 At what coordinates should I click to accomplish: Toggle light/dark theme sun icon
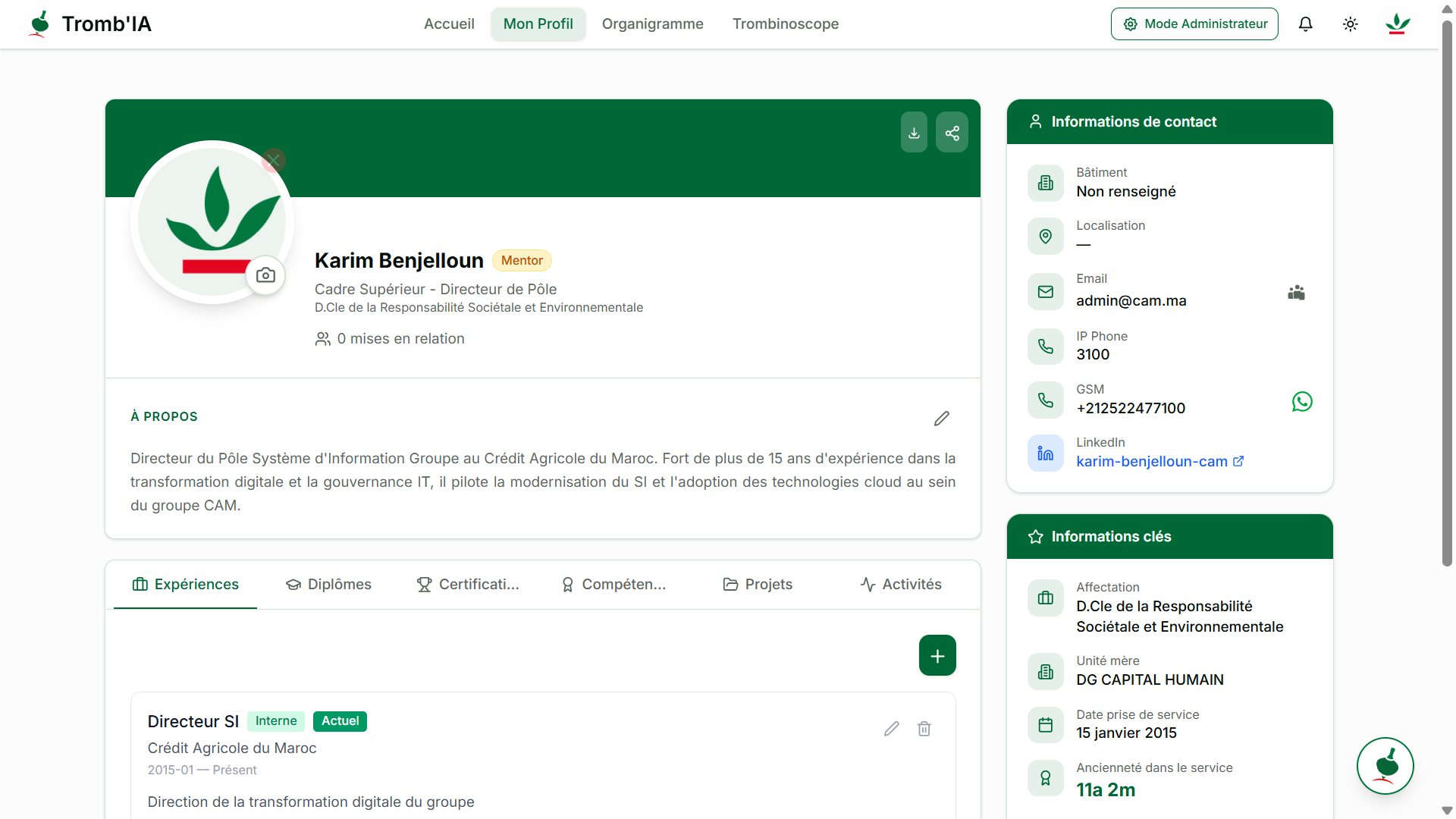coord(1350,24)
